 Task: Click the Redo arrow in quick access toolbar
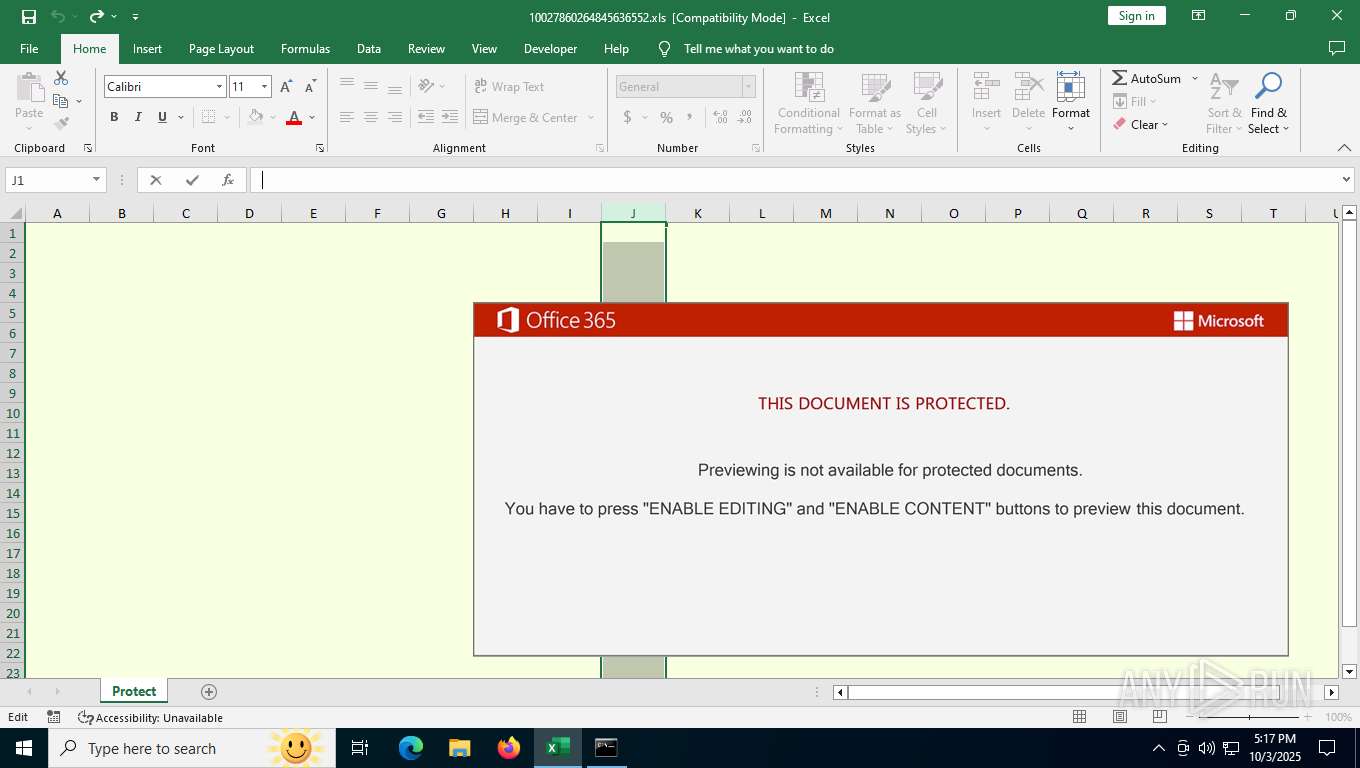tap(97, 16)
